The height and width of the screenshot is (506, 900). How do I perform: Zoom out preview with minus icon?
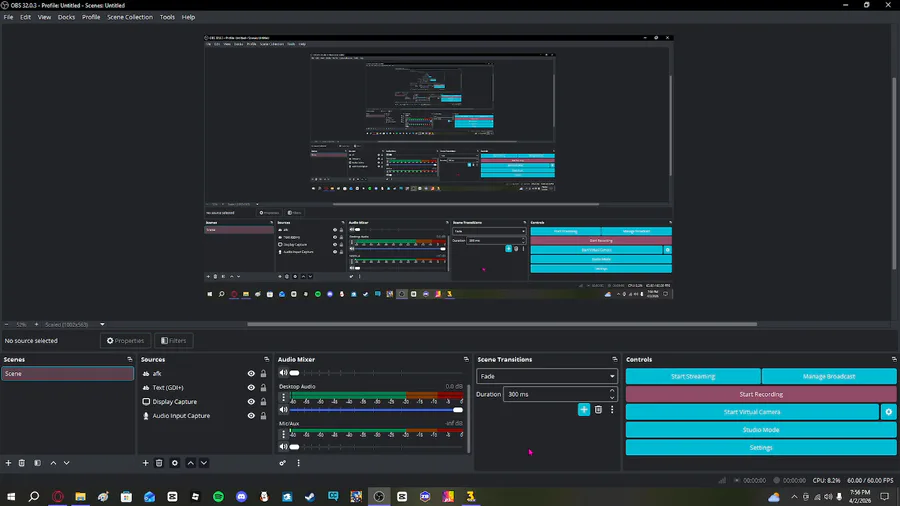(7, 325)
